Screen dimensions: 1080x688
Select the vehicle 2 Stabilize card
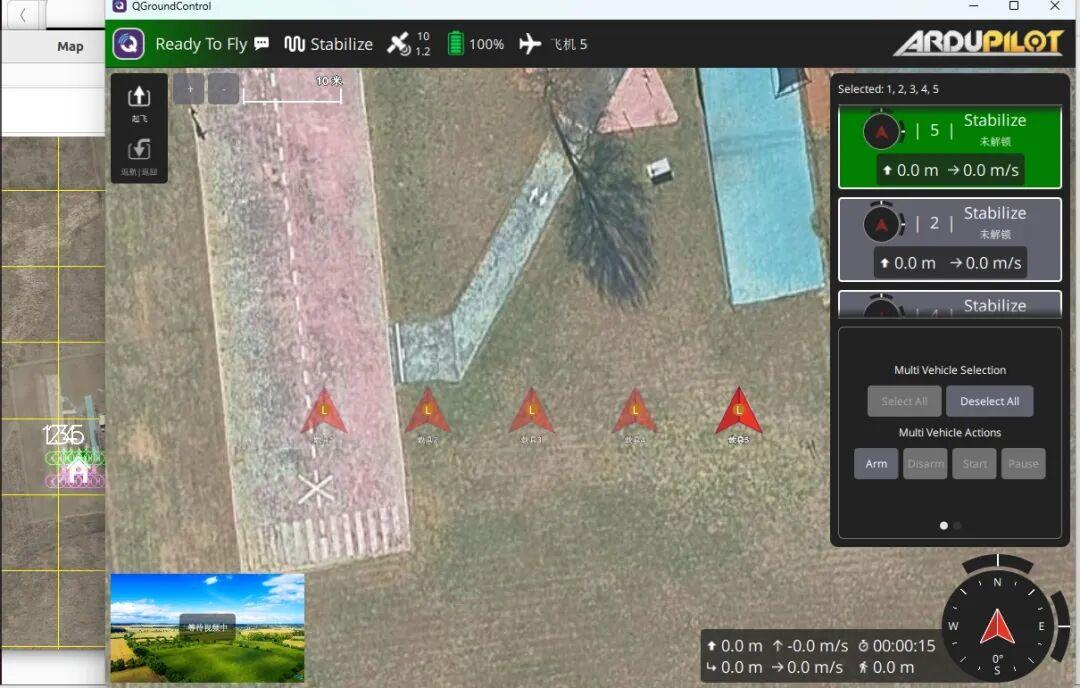[x=949, y=240]
